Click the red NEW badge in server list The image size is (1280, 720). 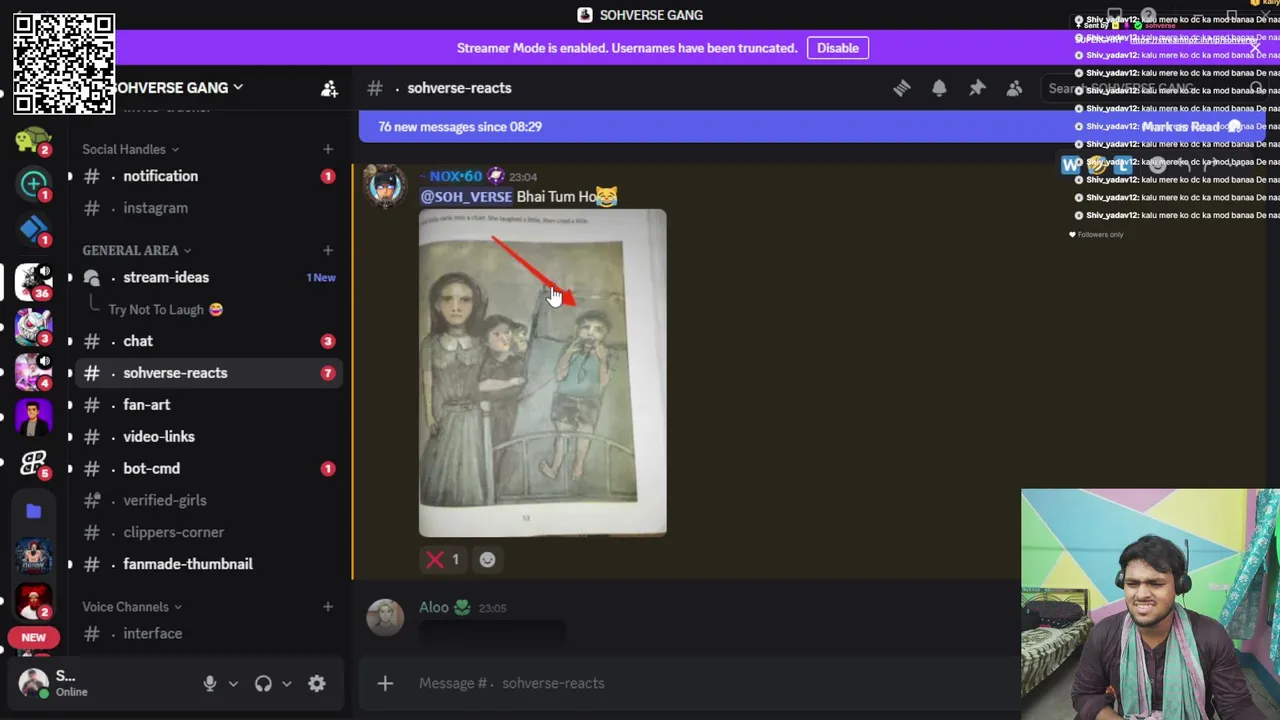pyautogui.click(x=33, y=637)
